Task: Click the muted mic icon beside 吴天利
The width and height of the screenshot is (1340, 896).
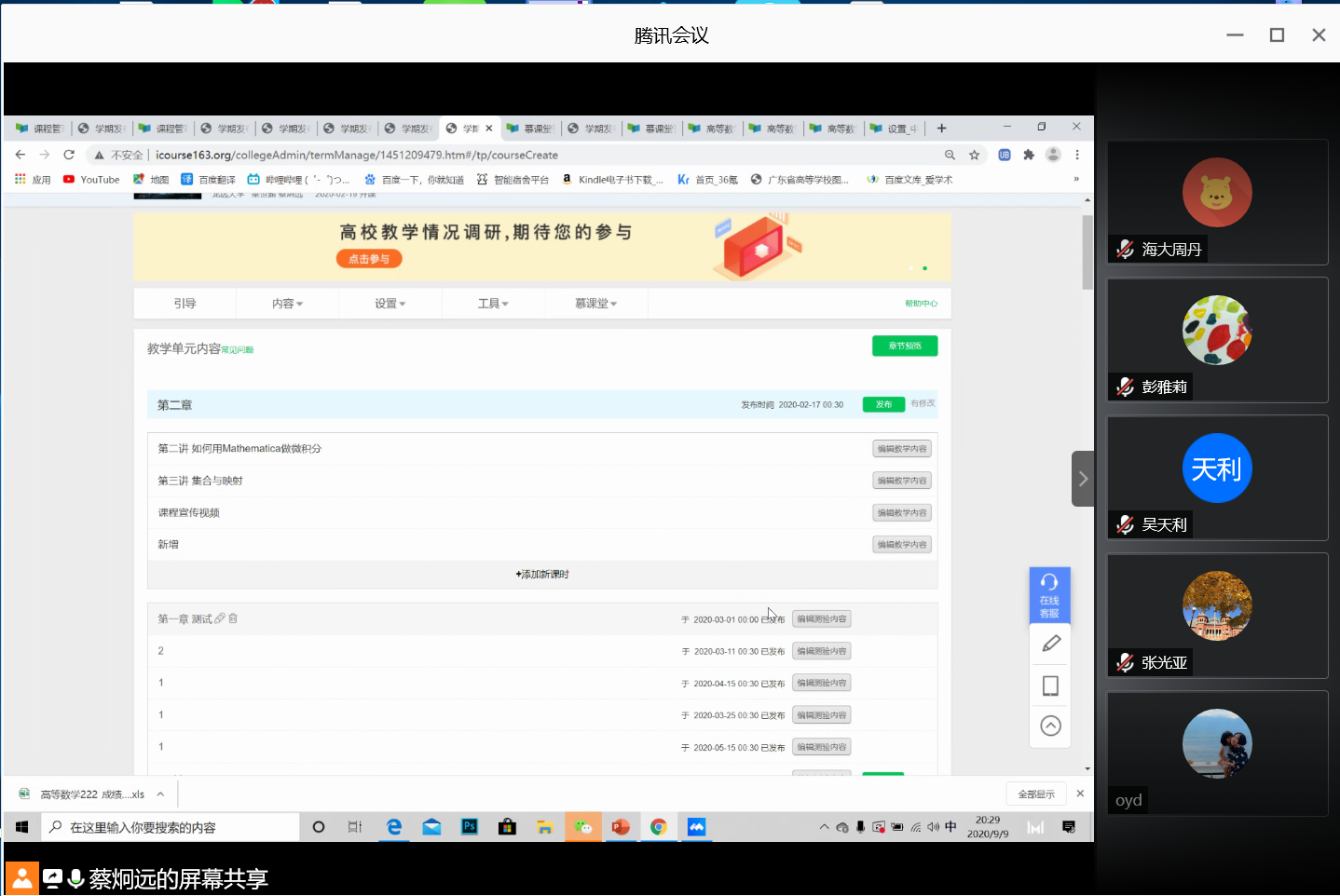Action: (x=1126, y=525)
